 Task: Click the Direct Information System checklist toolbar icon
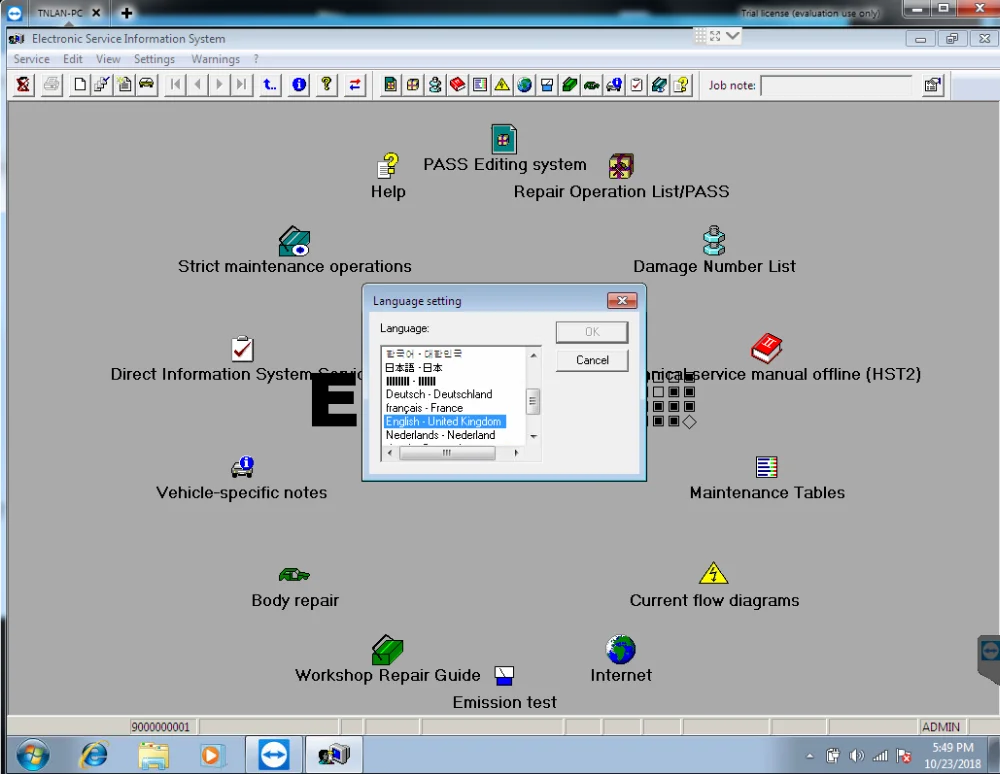pos(636,85)
